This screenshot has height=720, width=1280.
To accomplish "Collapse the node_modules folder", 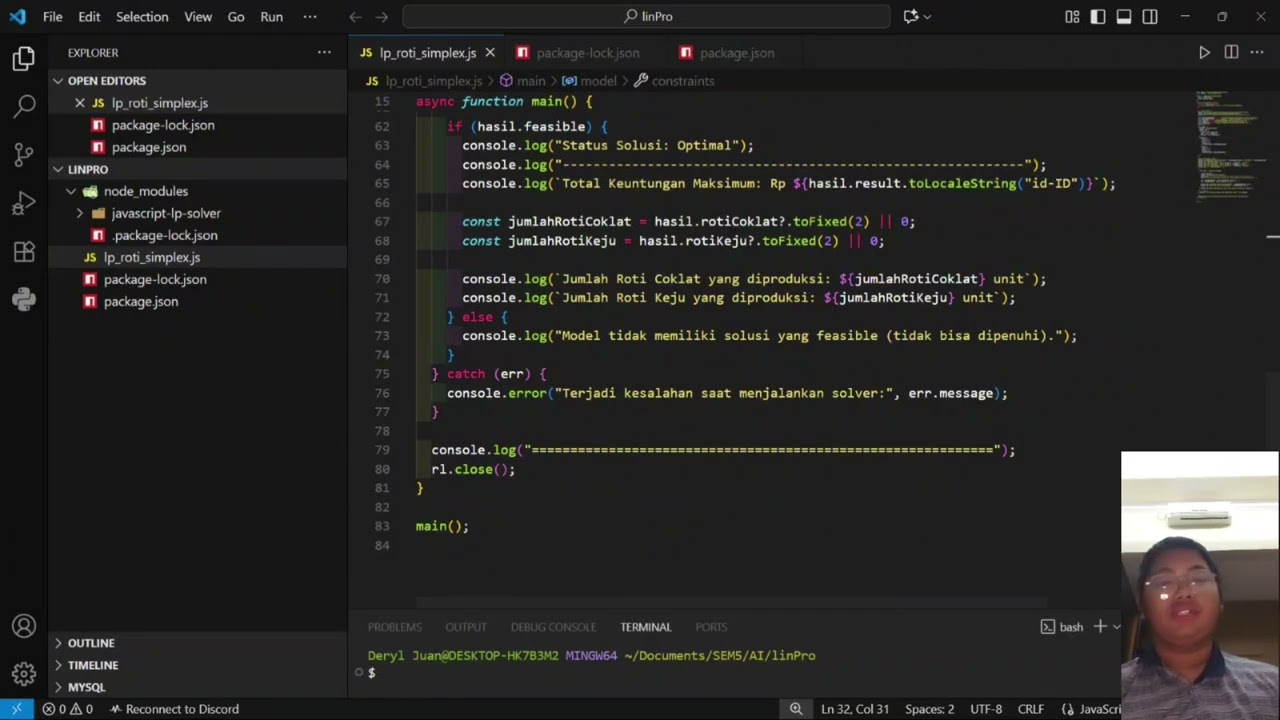I will (x=145, y=191).
